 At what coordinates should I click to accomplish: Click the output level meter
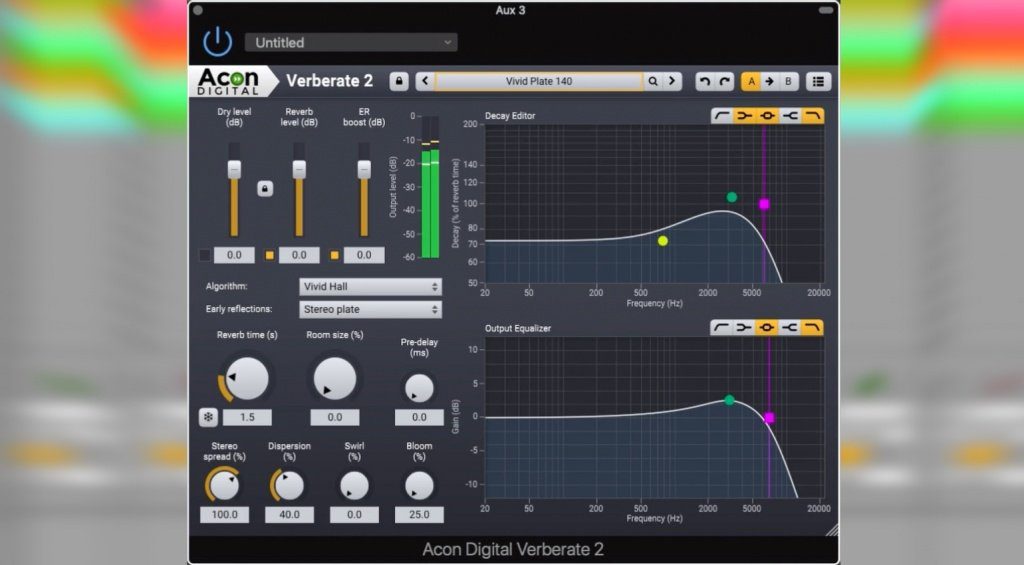(430, 187)
